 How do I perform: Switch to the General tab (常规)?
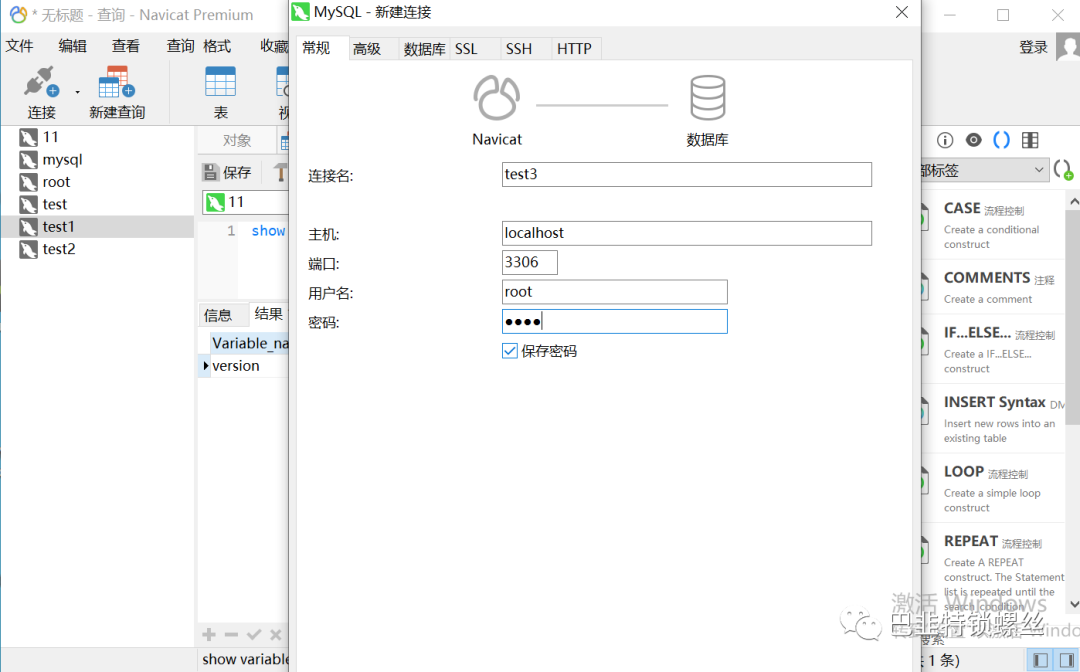[322, 48]
